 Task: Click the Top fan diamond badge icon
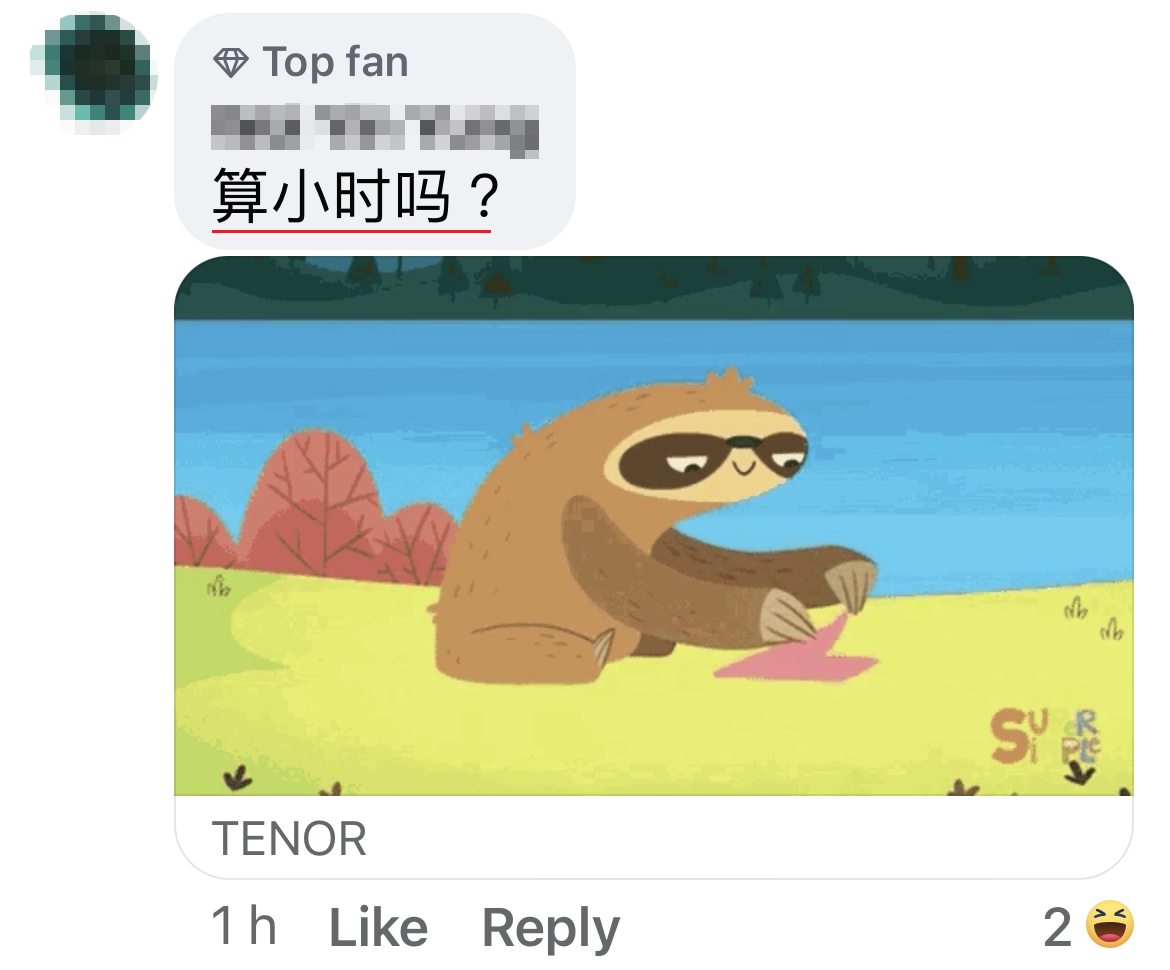pyautogui.click(x=231, y=63)
